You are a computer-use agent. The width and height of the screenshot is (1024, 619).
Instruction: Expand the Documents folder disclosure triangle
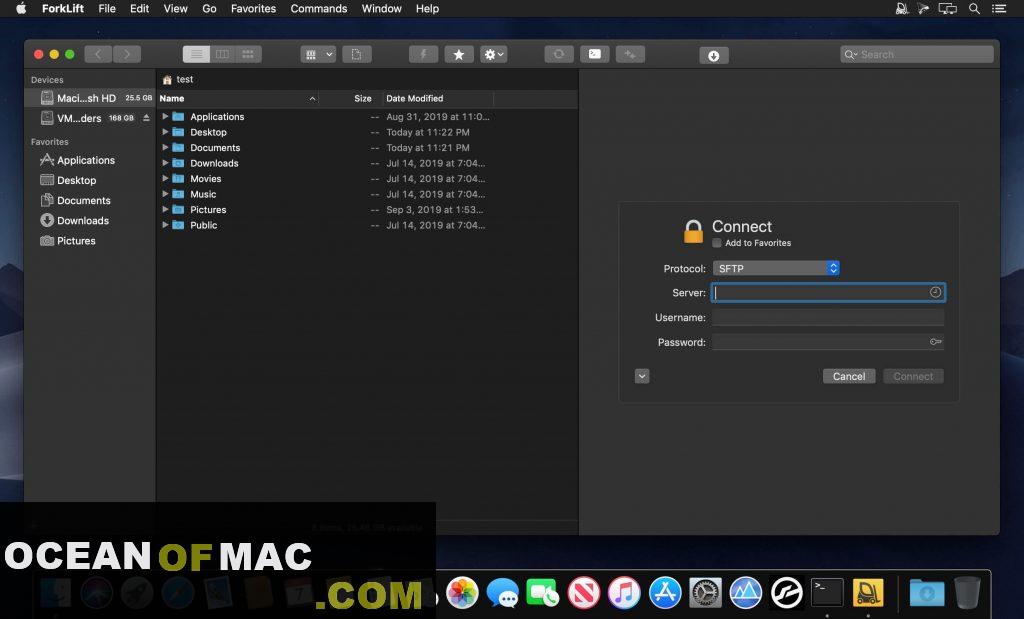pyautogui.click(x=165, y=148)
